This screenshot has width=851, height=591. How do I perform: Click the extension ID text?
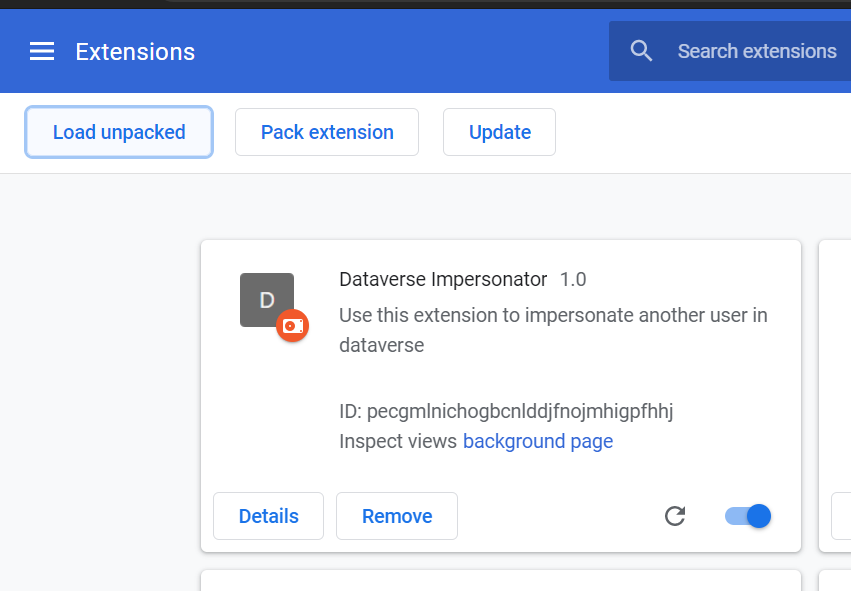point(506,411)
